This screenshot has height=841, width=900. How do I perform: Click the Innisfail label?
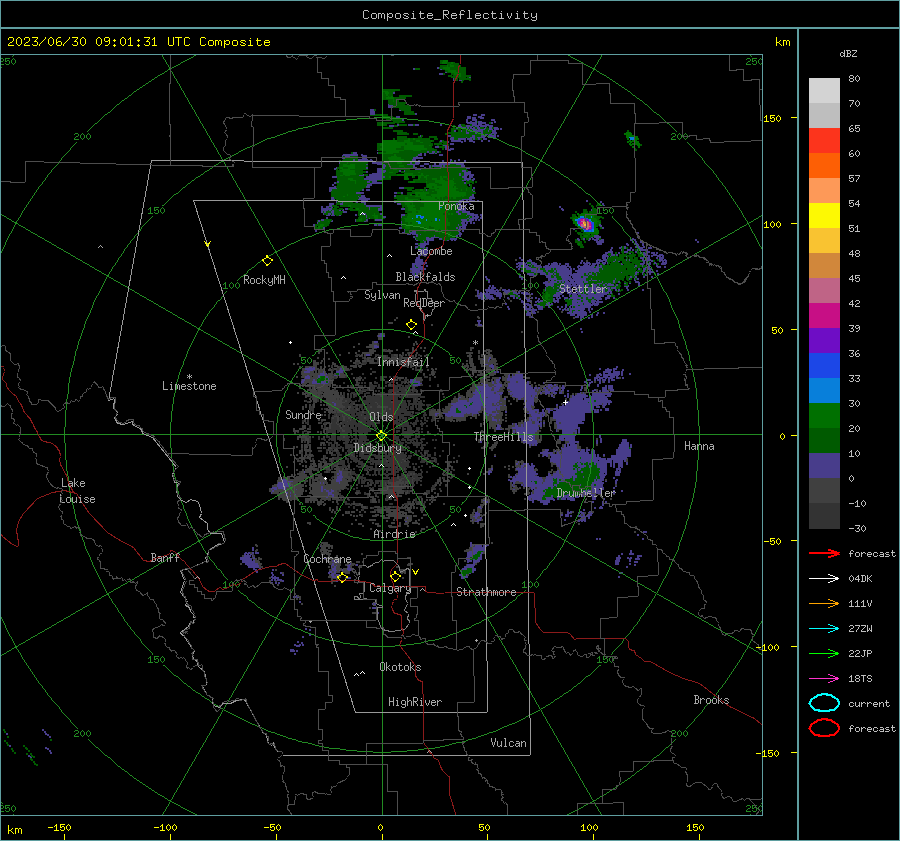[x=404, y=362]
